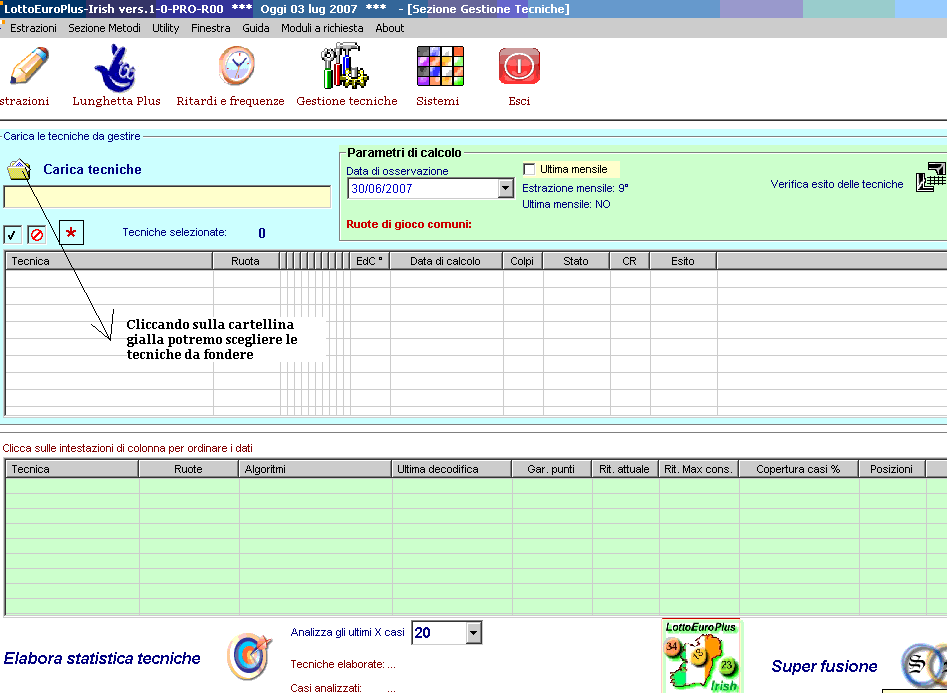The image size is (947, 693).
Task: Click the red deselect-all prohibition icon
Action: pyautogui.click(x=37, y=234)
